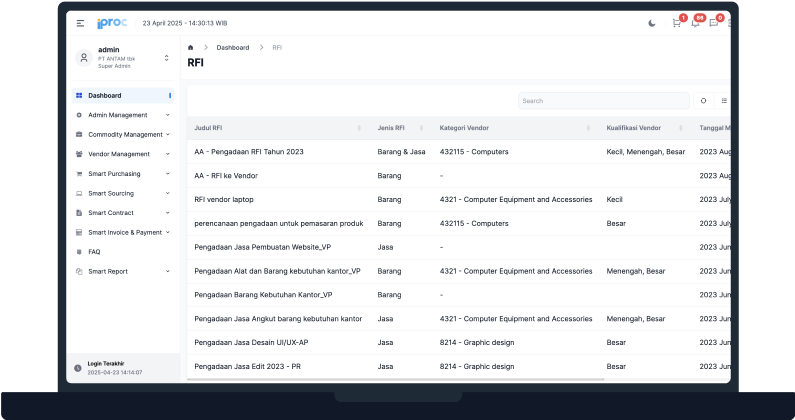Click the Vendor Management people icon
Image resolution: width=795 pixels, height=420 pixels.
(x=79, y=154)
